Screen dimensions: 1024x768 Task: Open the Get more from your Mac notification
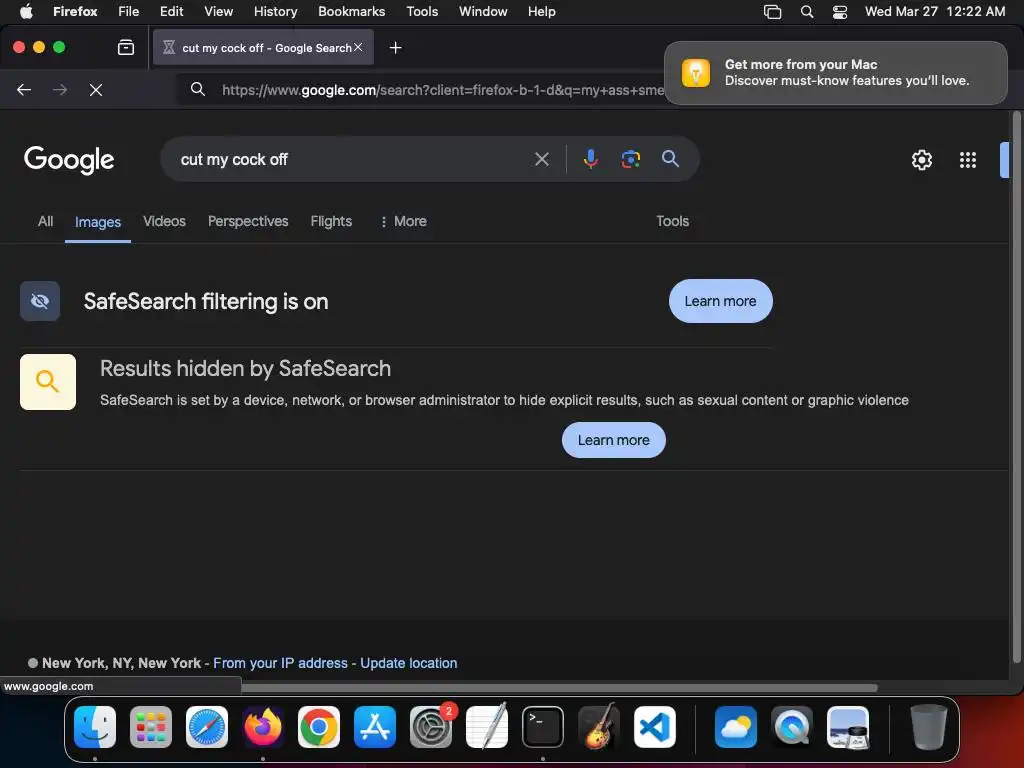click(835, 72)
